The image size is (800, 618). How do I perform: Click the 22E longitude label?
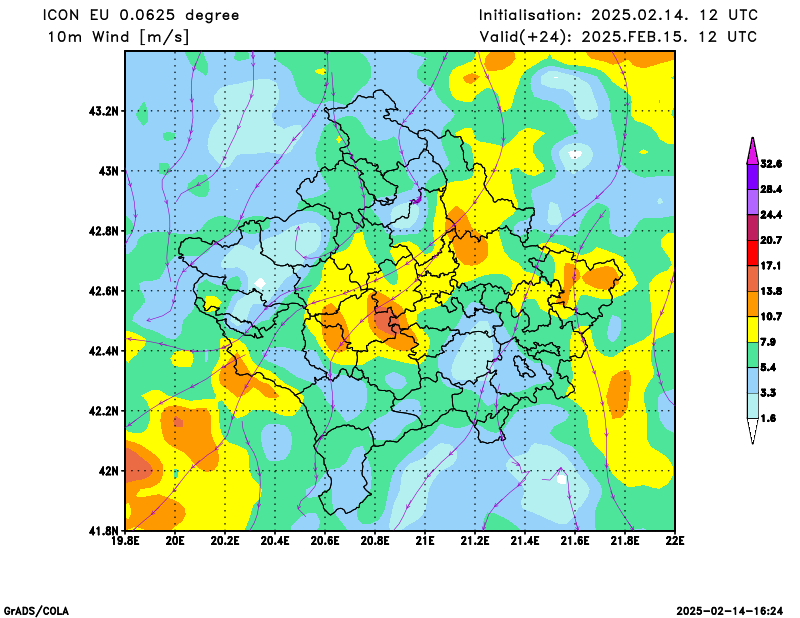coord(675,541)
